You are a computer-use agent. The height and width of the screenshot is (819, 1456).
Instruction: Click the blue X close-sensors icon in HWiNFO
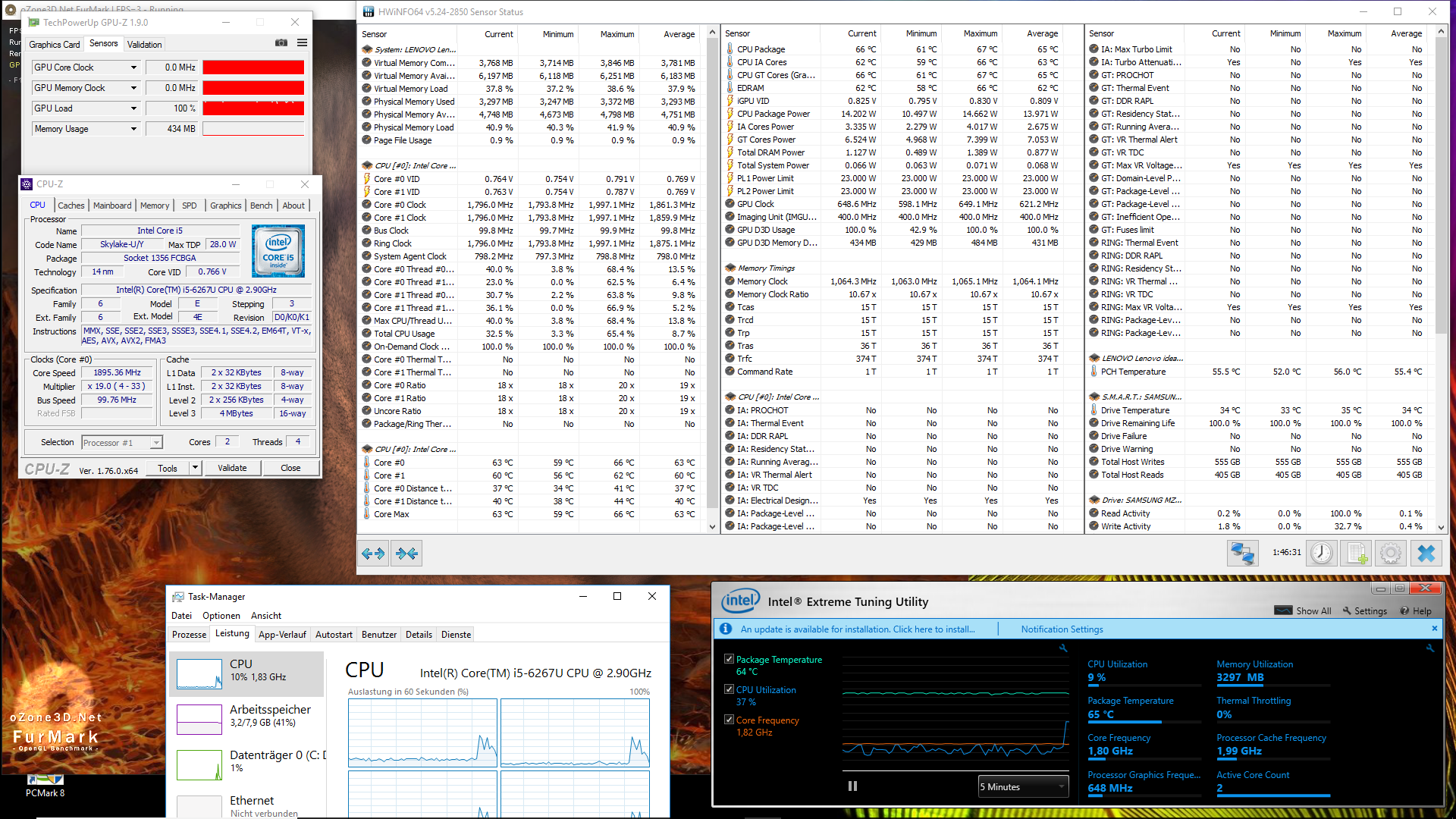pos(1426,553)
